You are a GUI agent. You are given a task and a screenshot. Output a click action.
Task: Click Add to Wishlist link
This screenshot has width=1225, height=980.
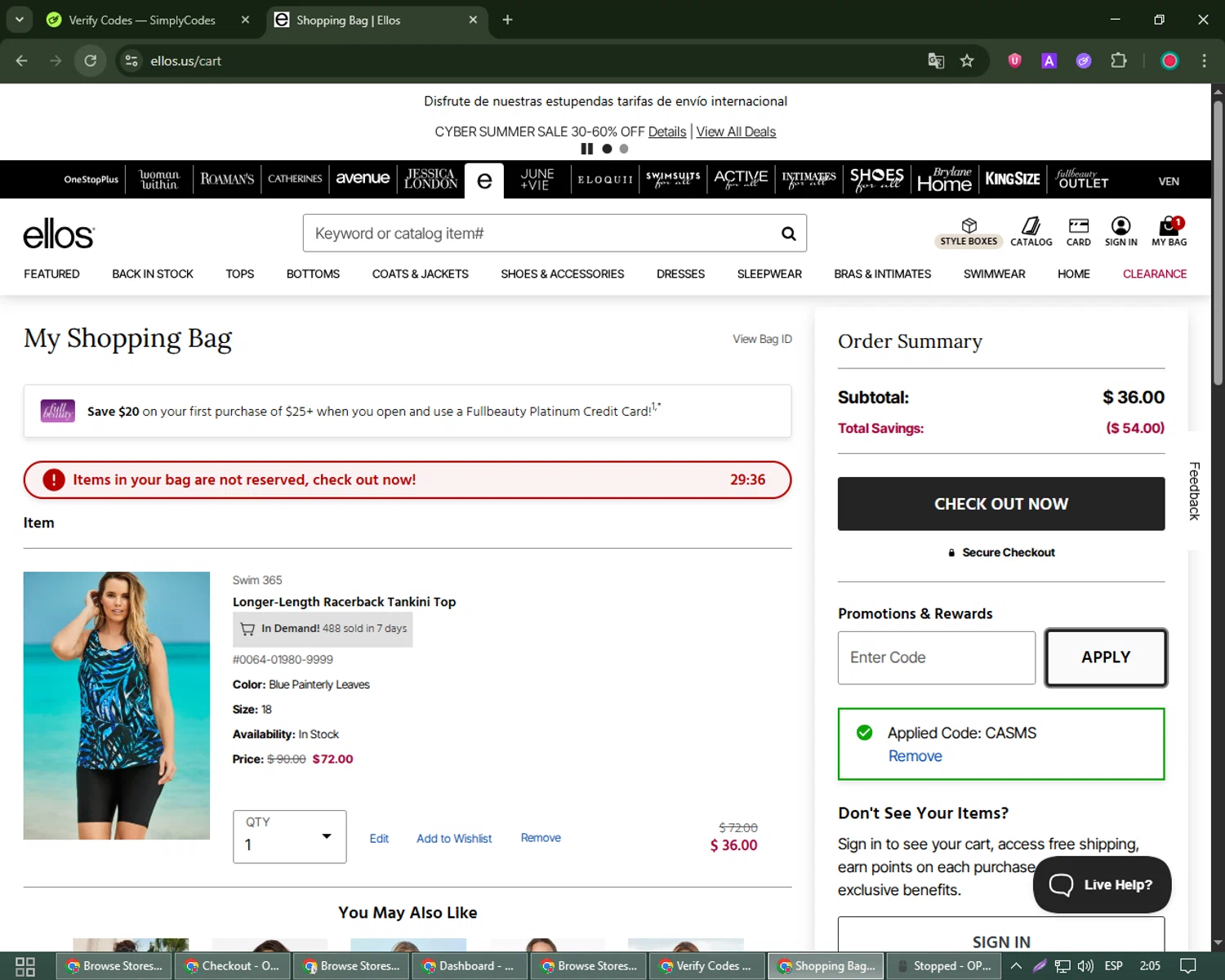(454, 839)
